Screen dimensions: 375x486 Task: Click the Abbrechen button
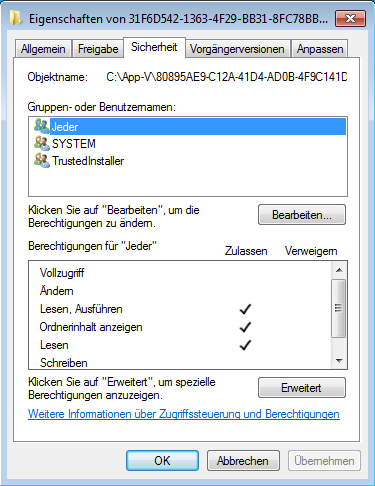[x=243, y=461]
